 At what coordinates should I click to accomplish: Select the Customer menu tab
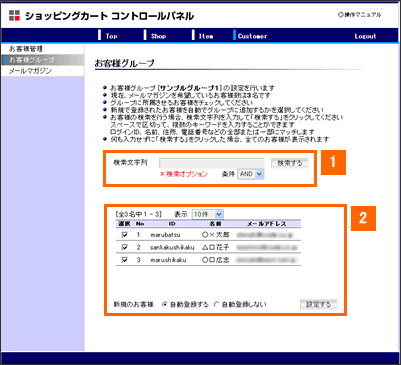coord(252,36)
